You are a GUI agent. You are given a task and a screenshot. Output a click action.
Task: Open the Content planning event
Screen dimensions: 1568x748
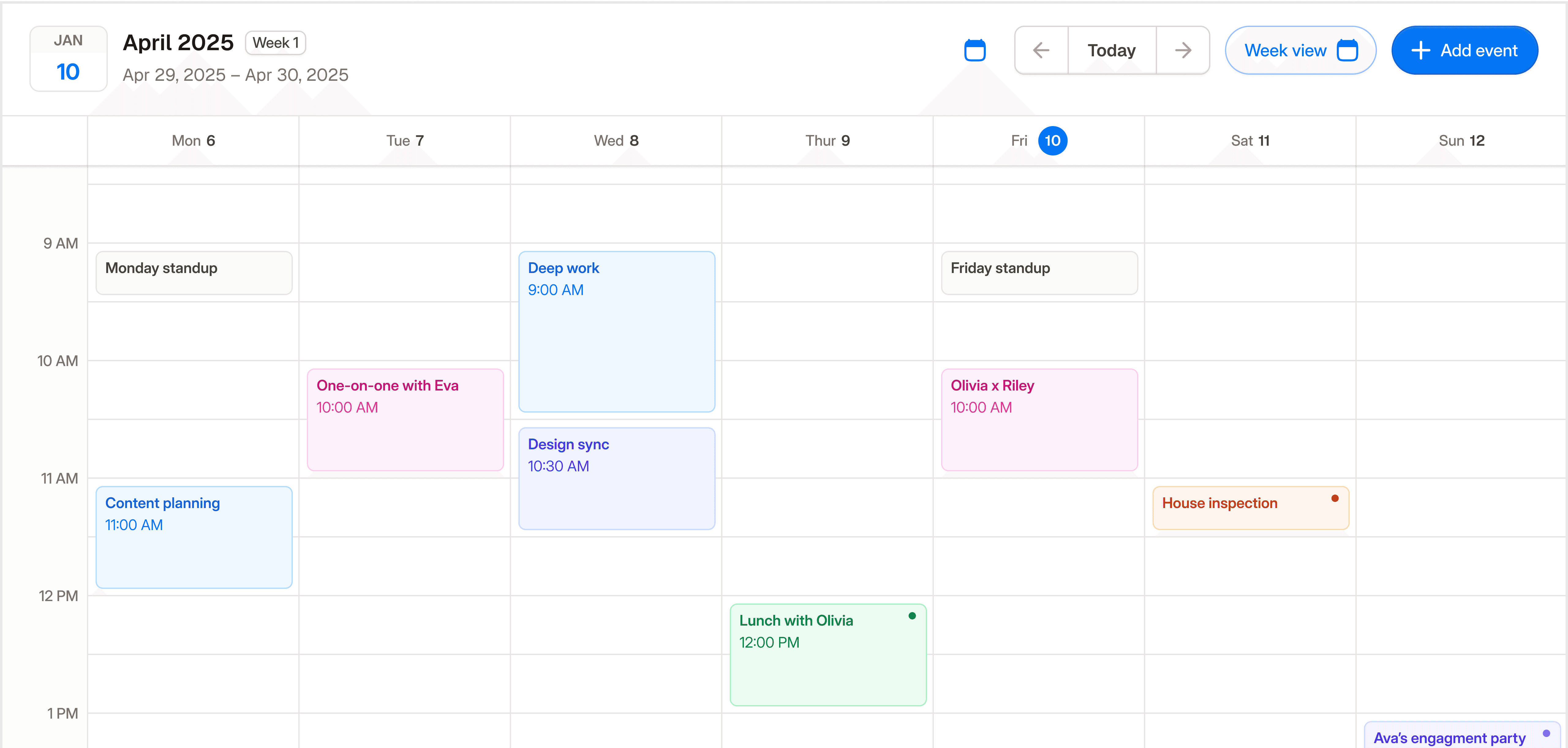(x=194, y=537)
